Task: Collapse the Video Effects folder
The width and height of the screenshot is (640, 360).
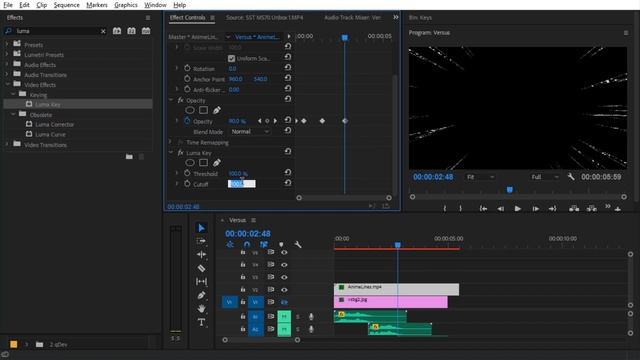Action: coord(7,84)
